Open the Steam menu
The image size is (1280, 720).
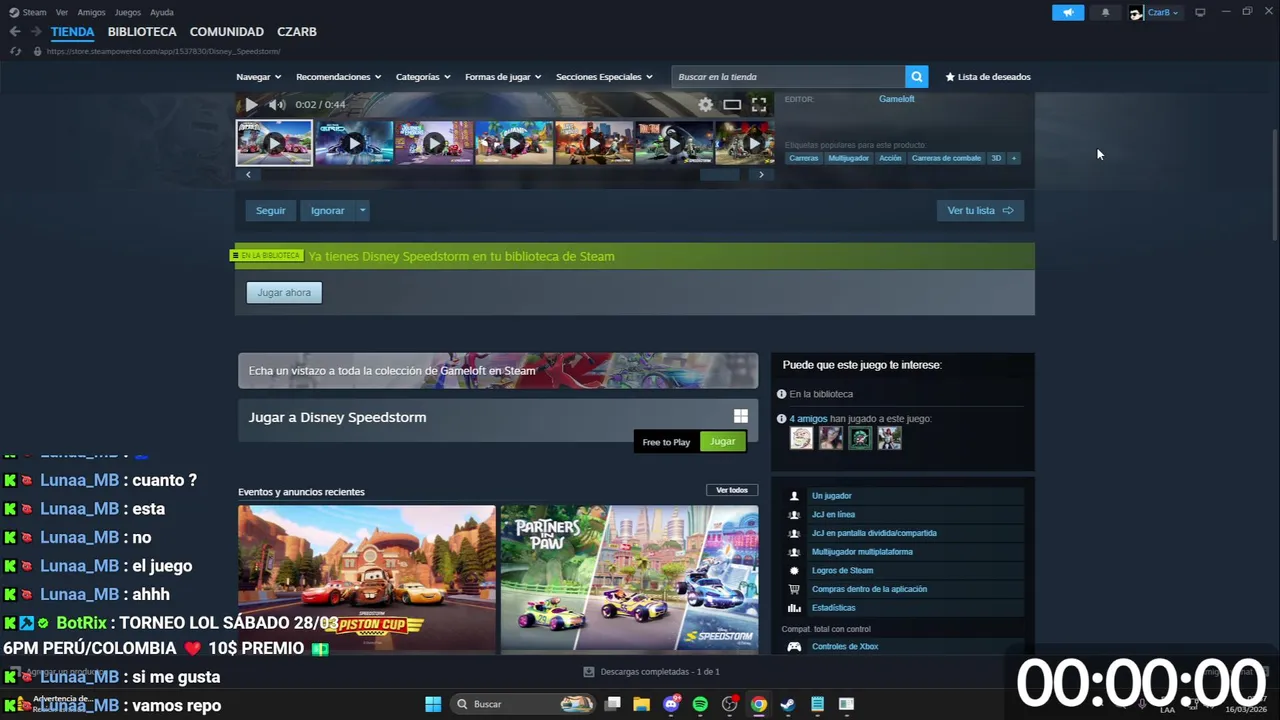tap(28, 12)
